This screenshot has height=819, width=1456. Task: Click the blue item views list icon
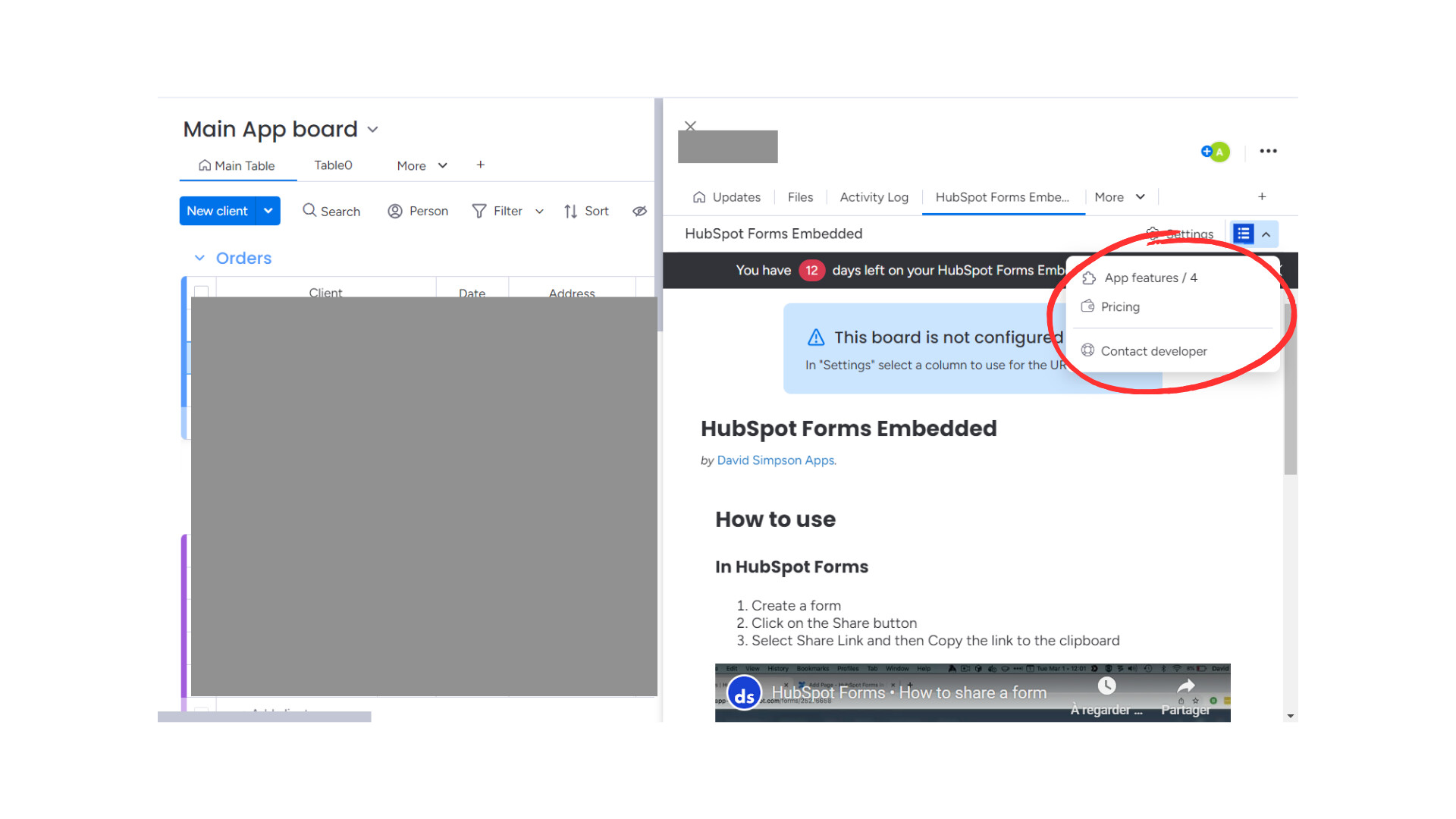click(x=1242, y=234)
